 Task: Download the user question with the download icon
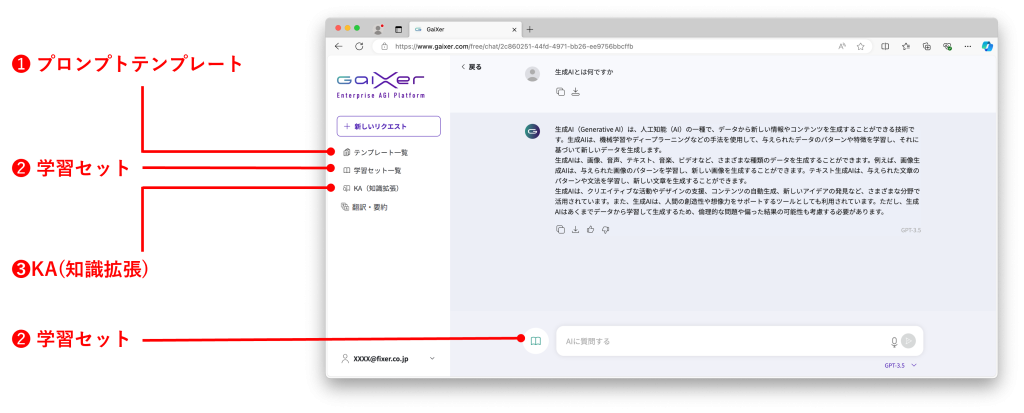click(575, 92)
